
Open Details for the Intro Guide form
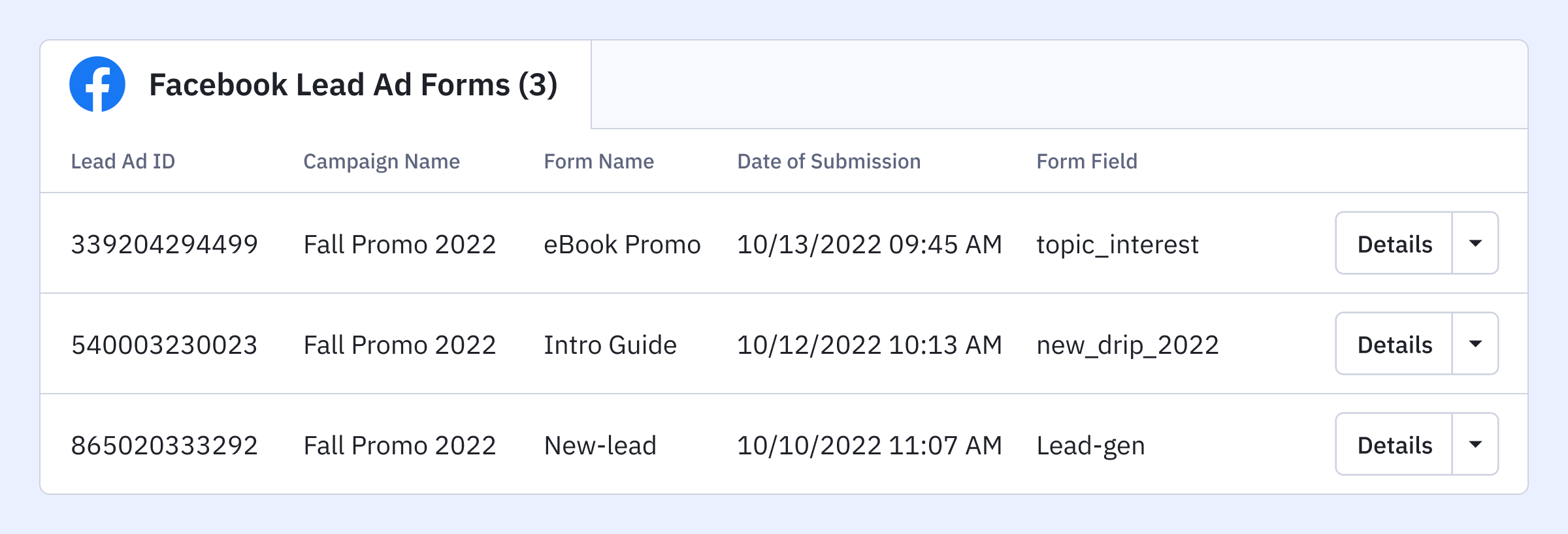click(x=1394, y=344)
